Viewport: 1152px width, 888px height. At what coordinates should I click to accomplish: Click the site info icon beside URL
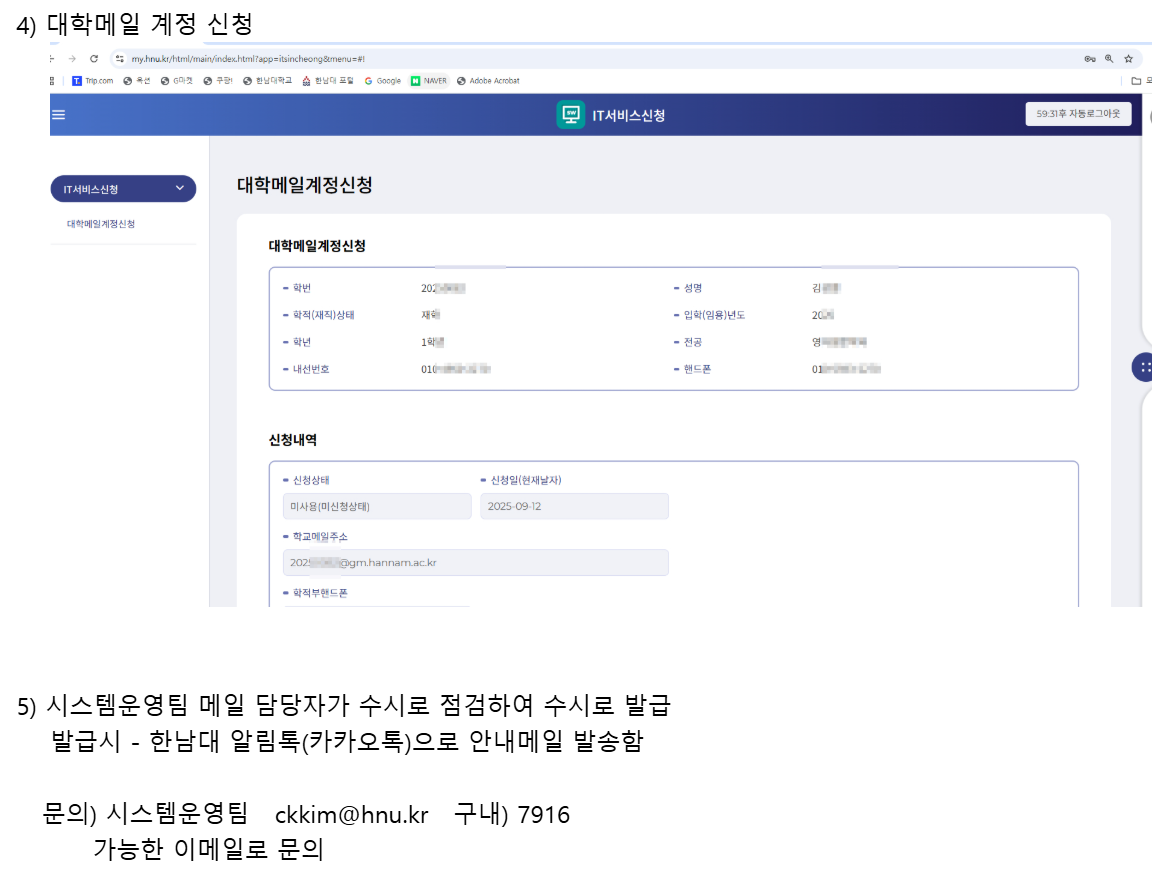[x=120, y=59]
